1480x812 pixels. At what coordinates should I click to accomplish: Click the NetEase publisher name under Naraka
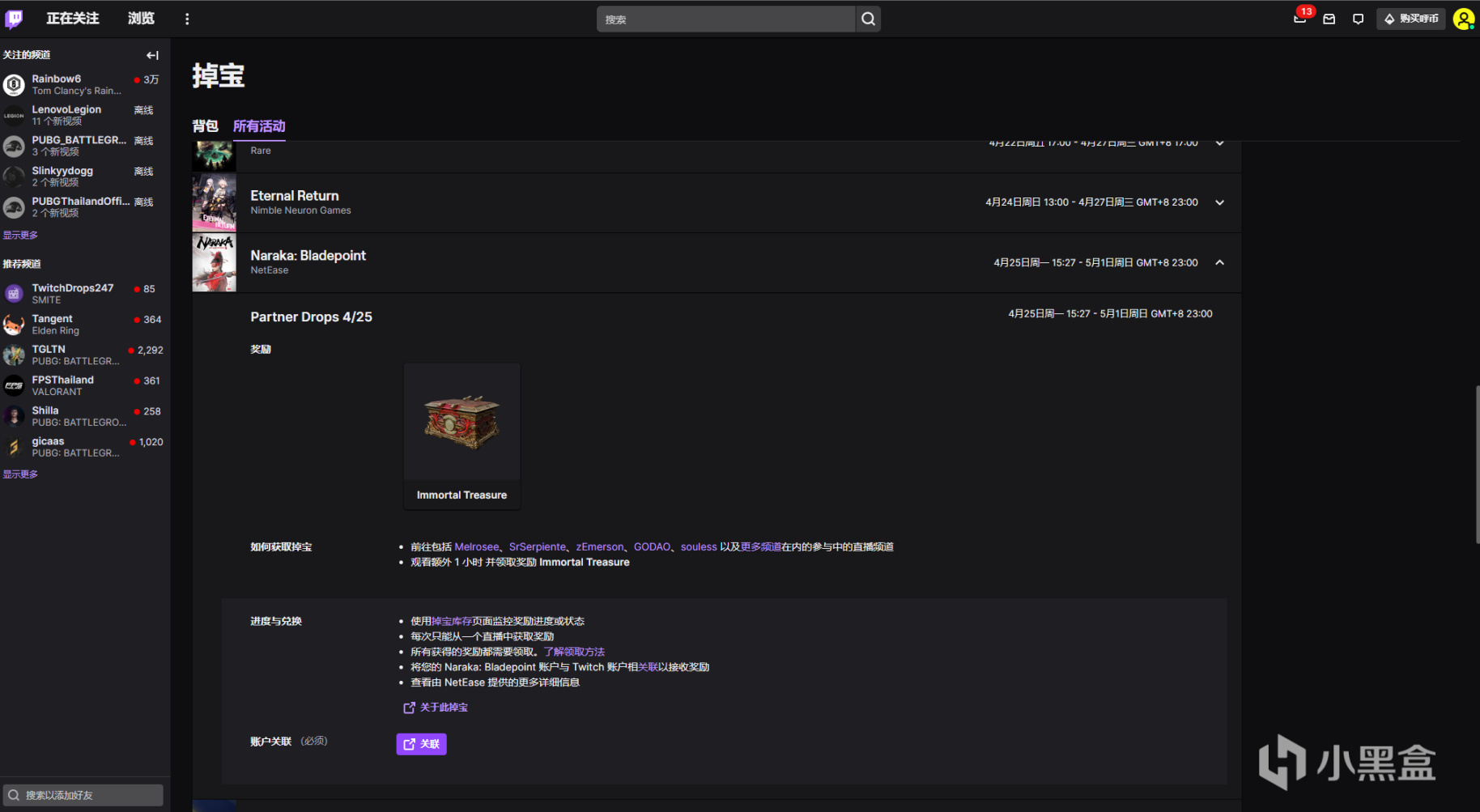click(269, 270)
